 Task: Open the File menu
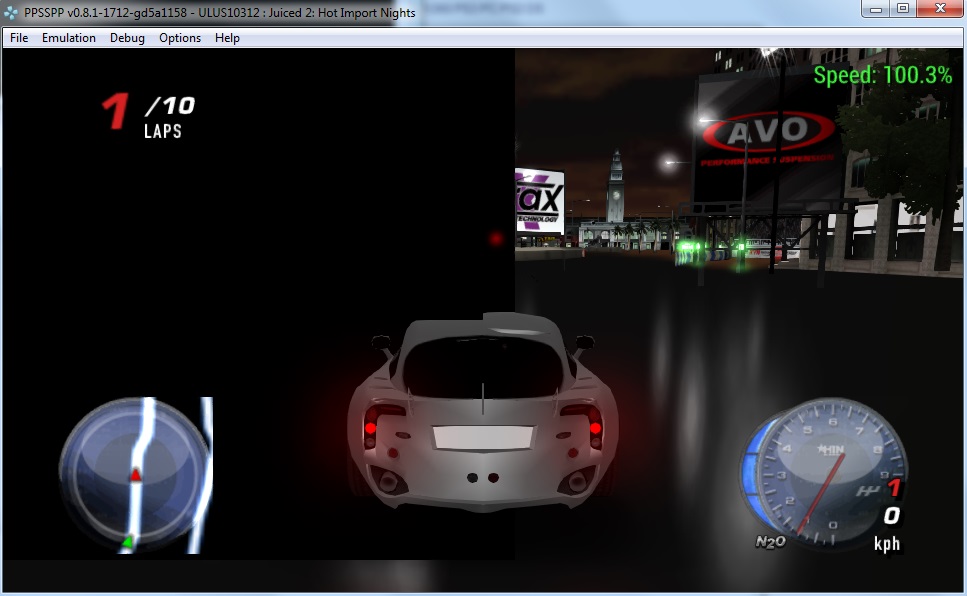coord(19,38)
